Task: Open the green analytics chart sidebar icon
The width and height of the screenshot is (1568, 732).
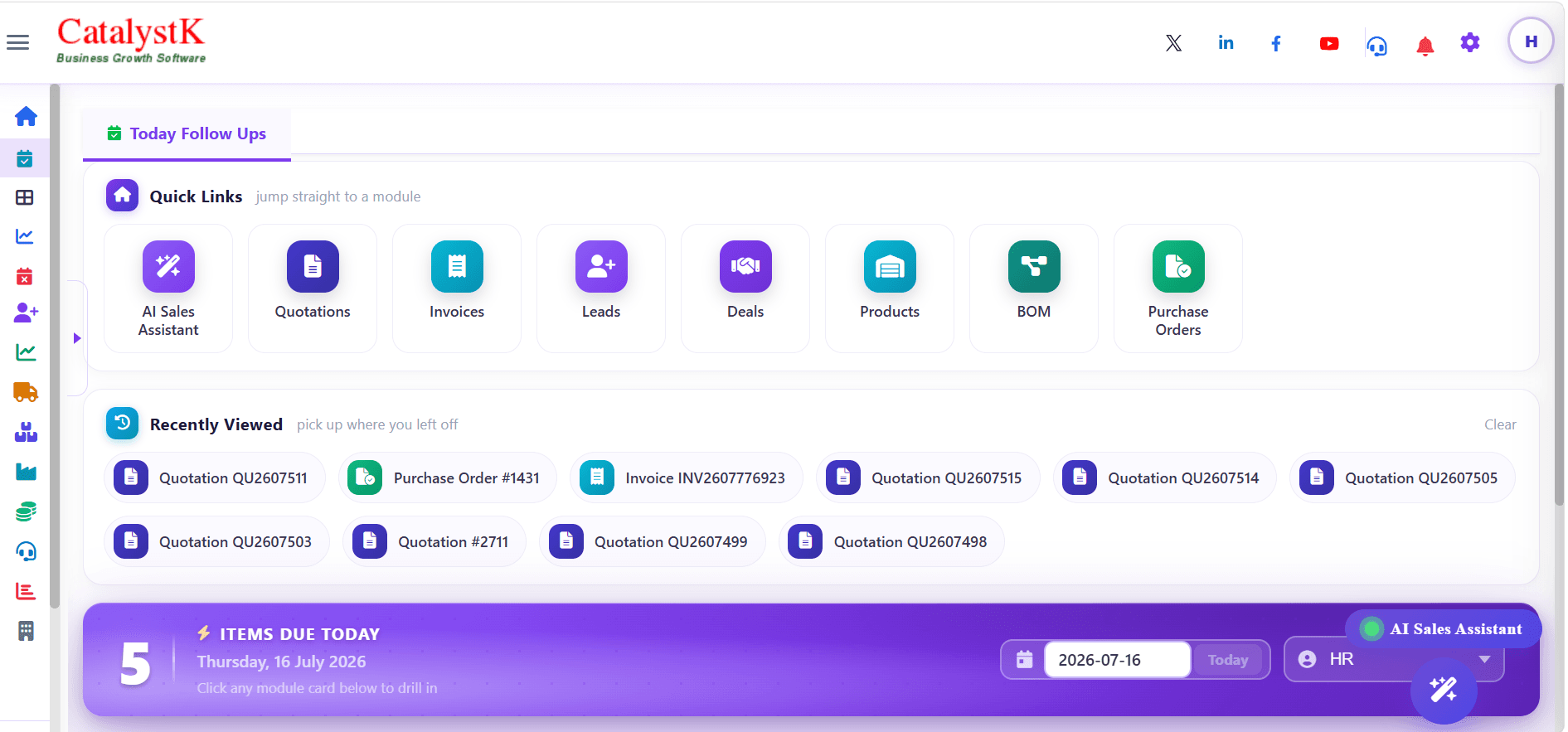Action: 26,352
